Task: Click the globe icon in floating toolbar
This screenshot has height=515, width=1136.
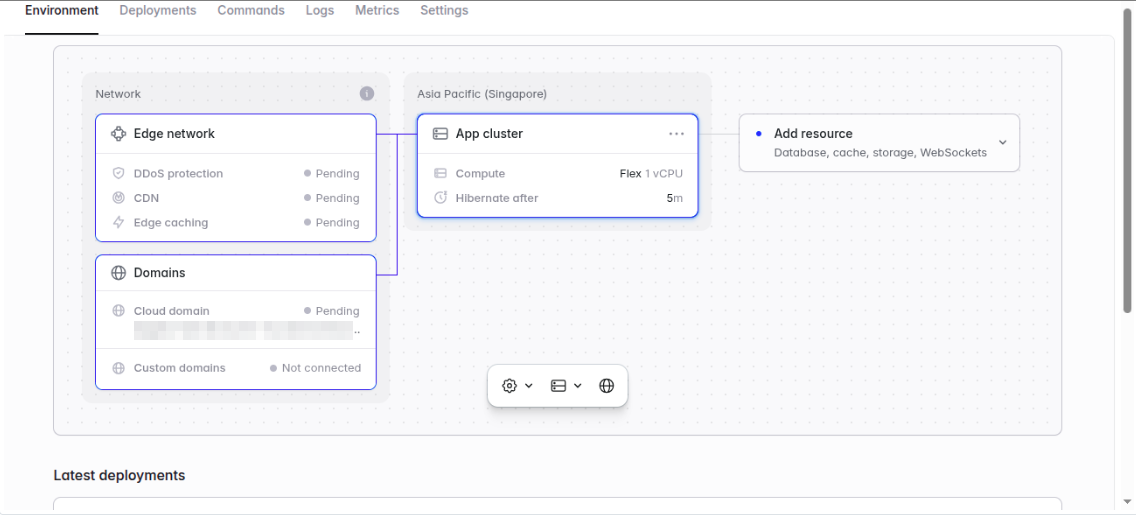Action: click(606, 386)
